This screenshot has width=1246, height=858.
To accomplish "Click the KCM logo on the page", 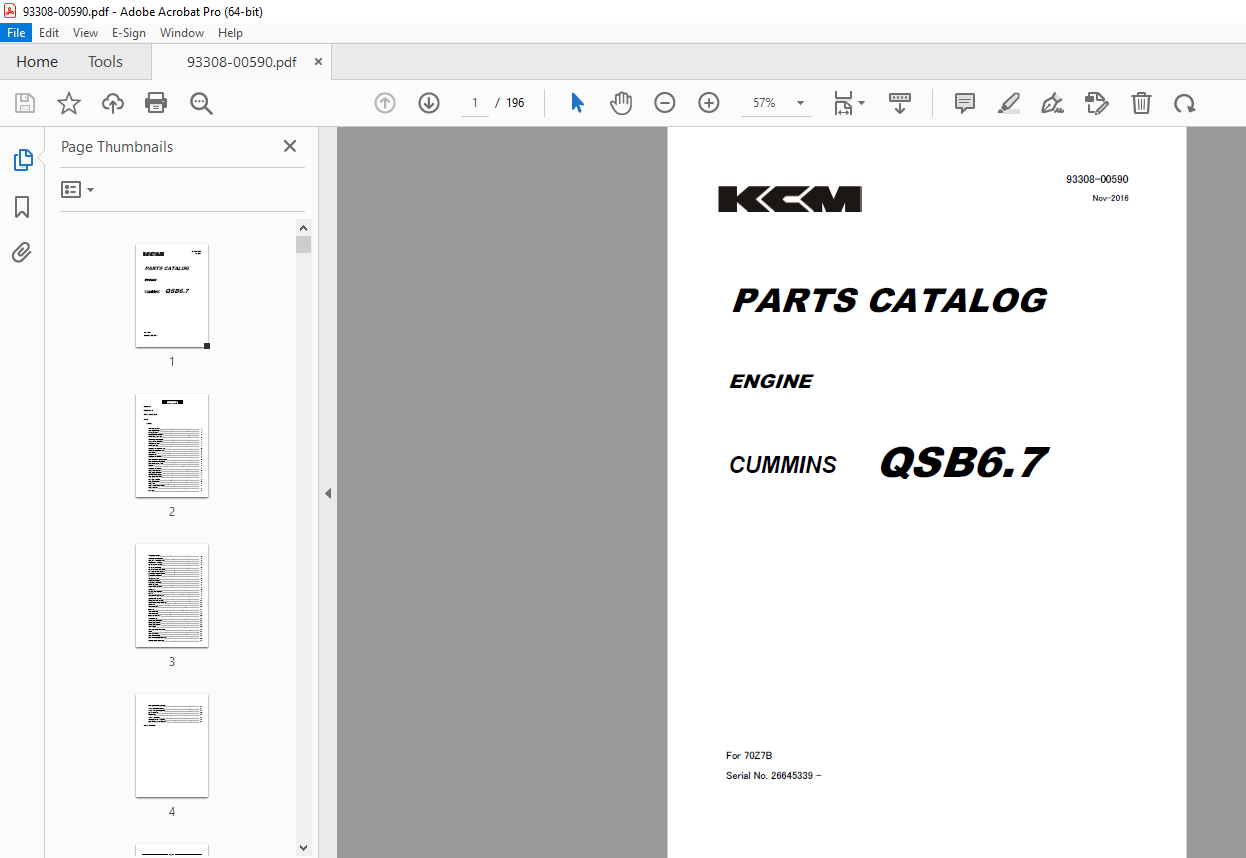I will pos(790,199).
